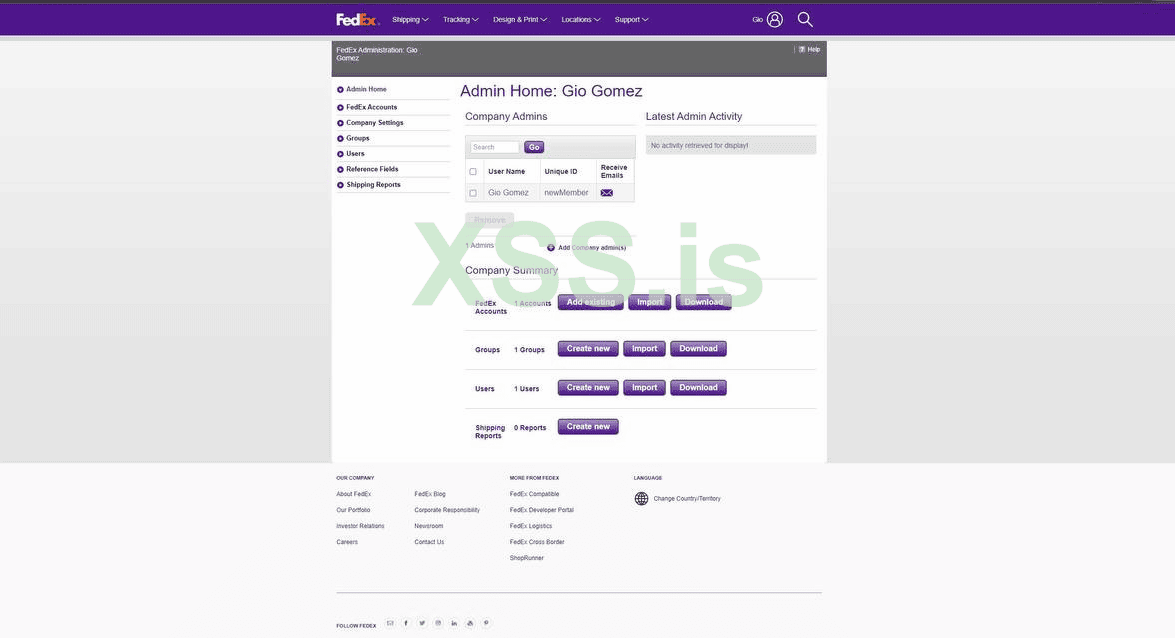Click Download in the Users row
The image size is (1175, 638).
pos(698,388)
